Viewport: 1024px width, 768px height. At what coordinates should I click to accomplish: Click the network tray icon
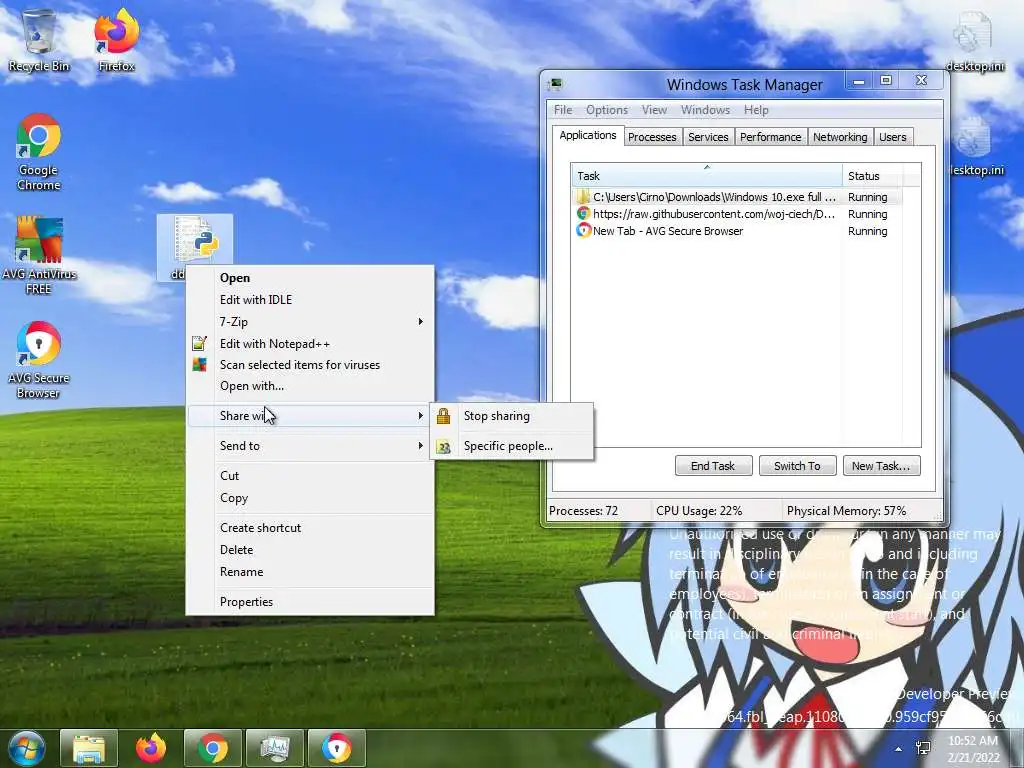pyautogui.click(x=923, y=748)
